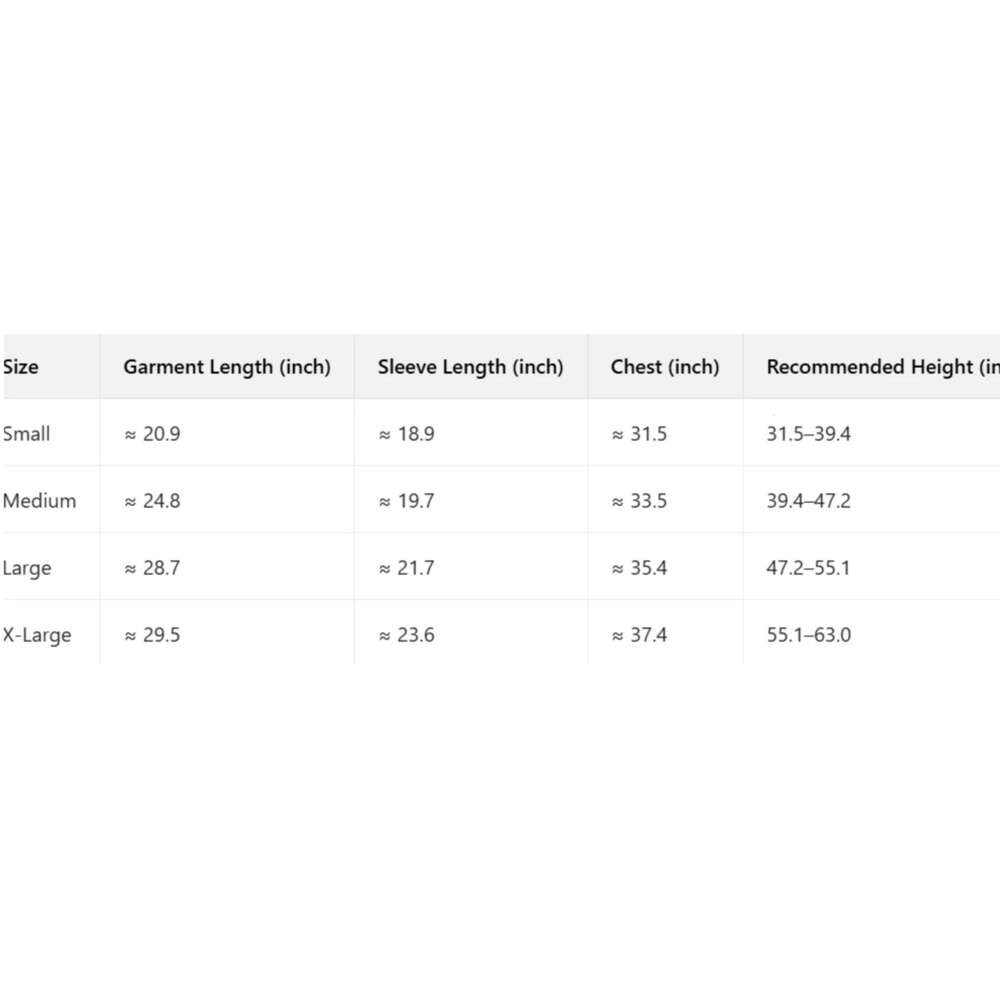Screen dimensions: 1000x1000
Task: Select garment length value ≈ 20.9
Action: [152, 434]
